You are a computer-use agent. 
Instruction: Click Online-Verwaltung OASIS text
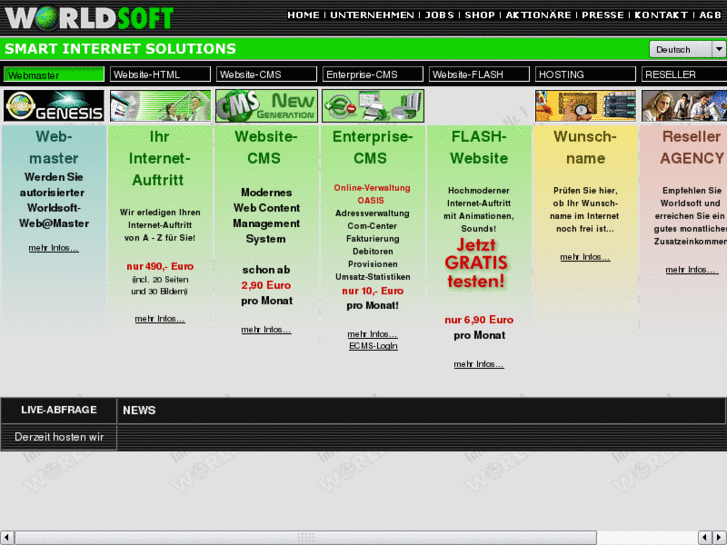click(372, 194)
